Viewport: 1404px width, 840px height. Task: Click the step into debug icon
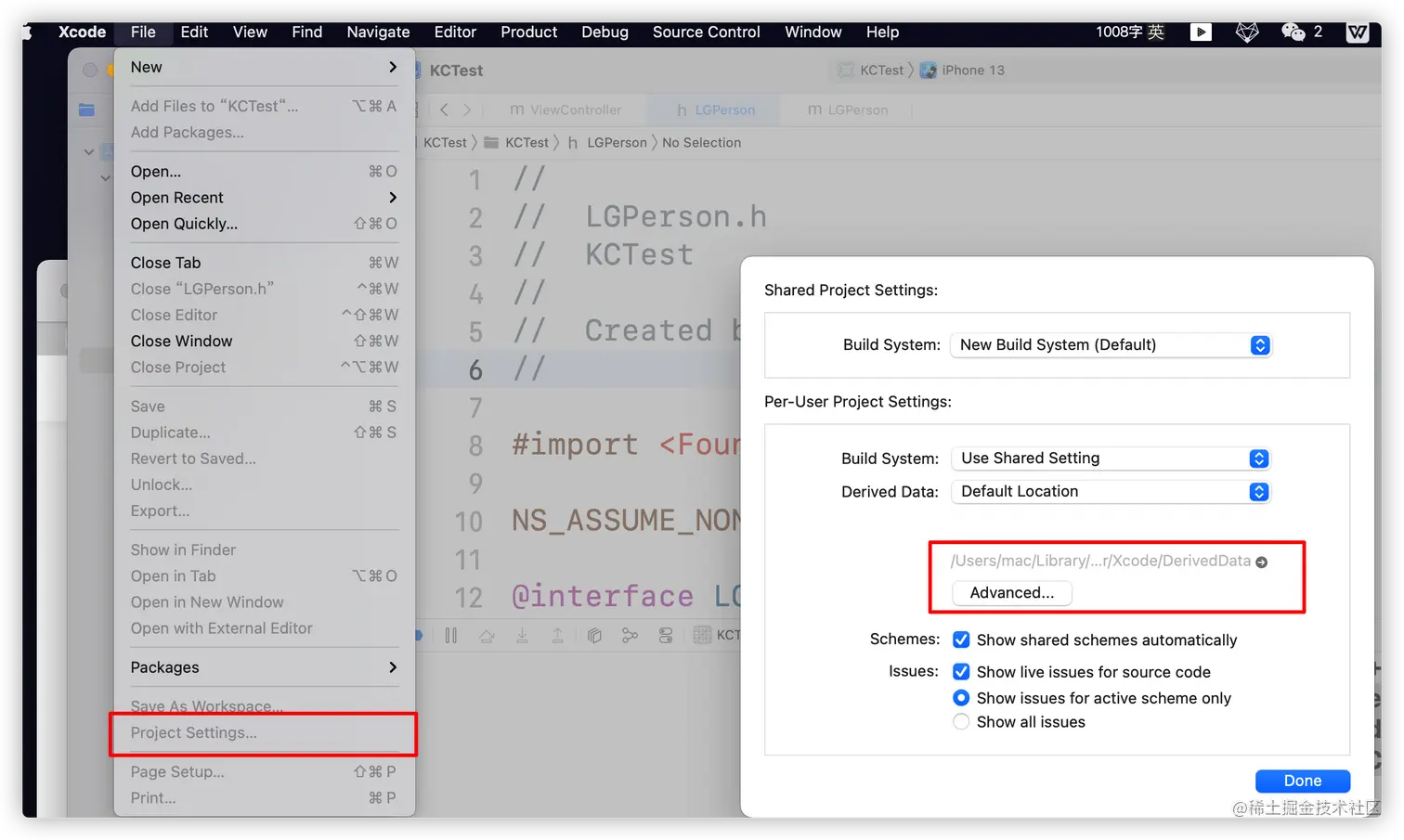tap(522, 636)
